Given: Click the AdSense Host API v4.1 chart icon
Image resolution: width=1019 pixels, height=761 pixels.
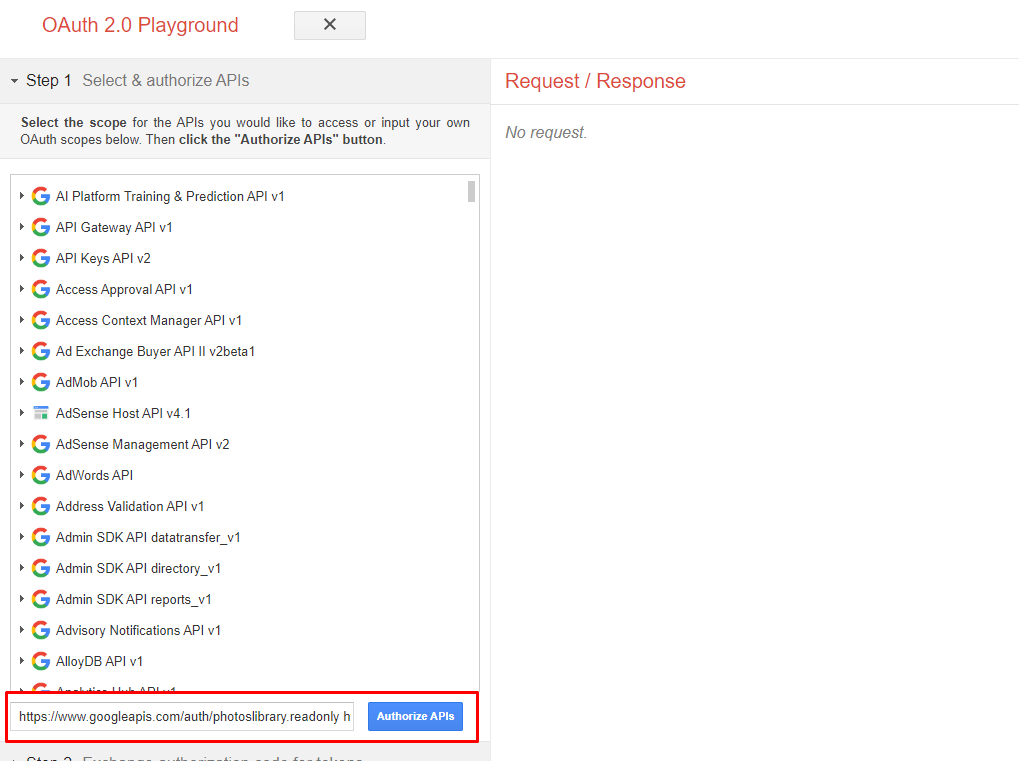Looking at the screenshot, I should (40, 412).
